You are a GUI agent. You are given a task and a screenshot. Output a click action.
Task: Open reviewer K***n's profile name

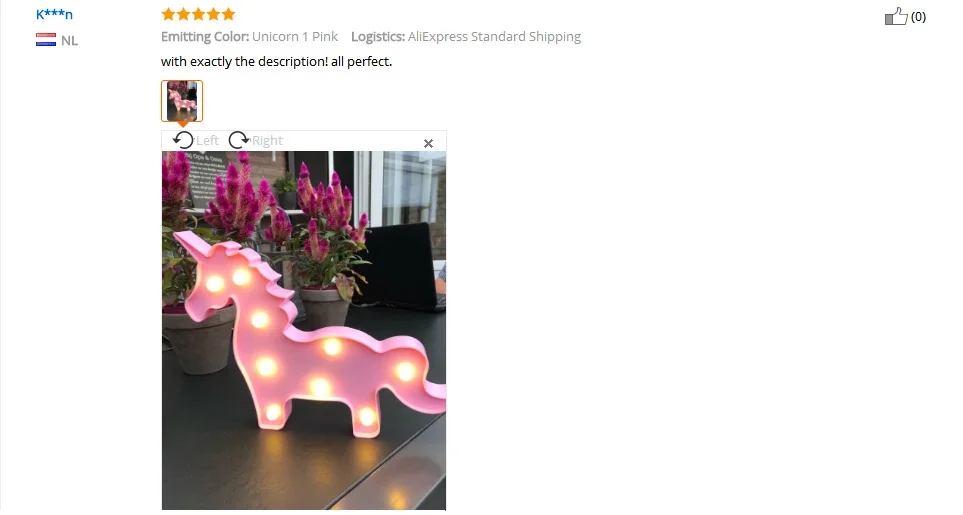[54, 14]
